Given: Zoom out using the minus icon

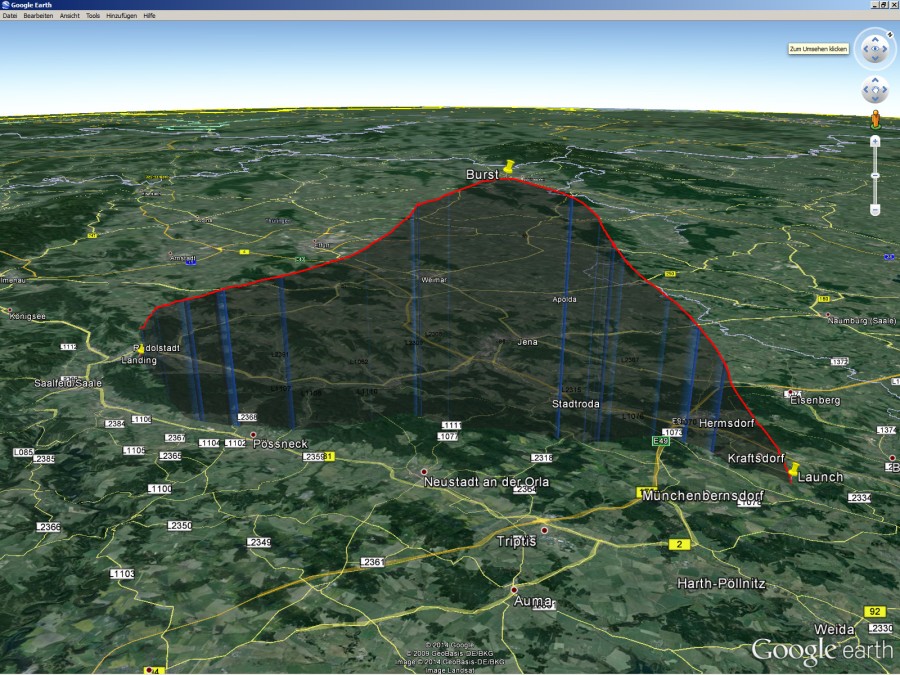Looking at the screenshot, I should pos(875,208).
